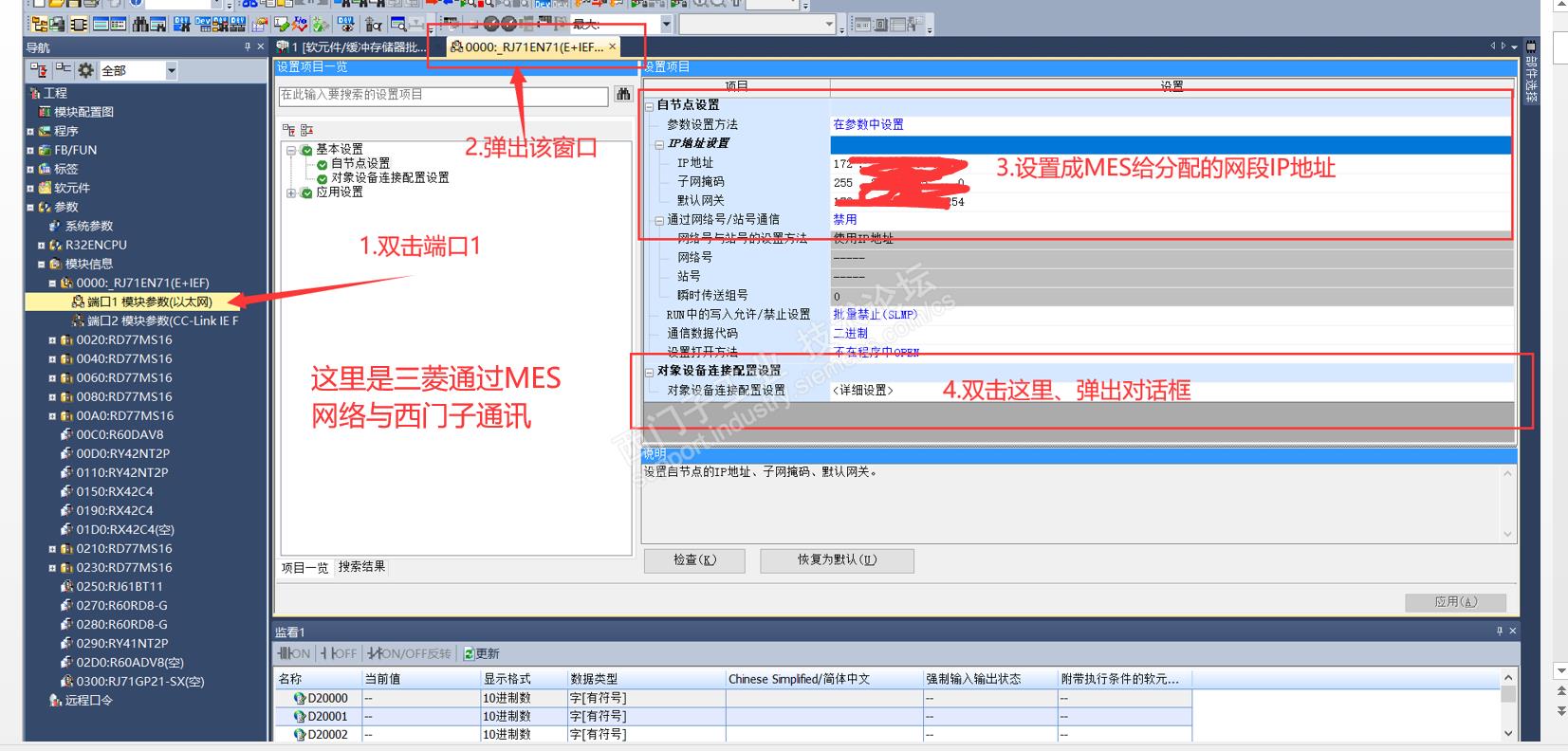
Task: Expand the 程序 tree node
Action: tap(30, 131)
